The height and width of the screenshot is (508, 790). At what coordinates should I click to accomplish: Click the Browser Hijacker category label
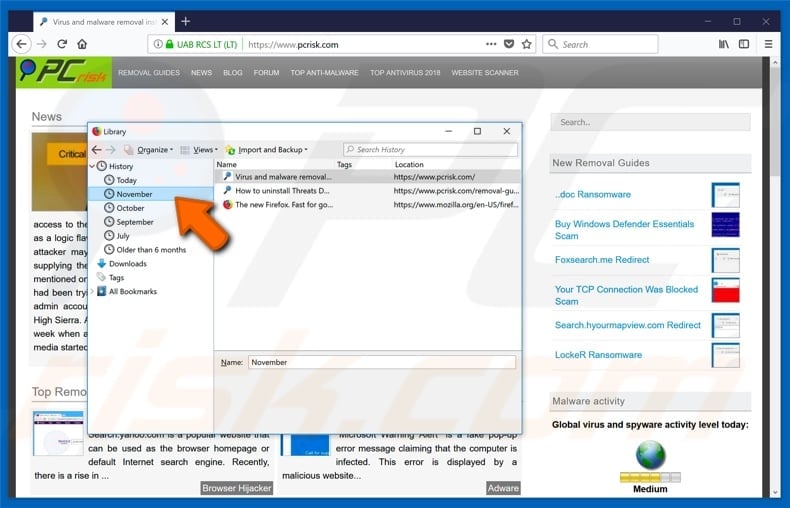(x=237, y=488)
